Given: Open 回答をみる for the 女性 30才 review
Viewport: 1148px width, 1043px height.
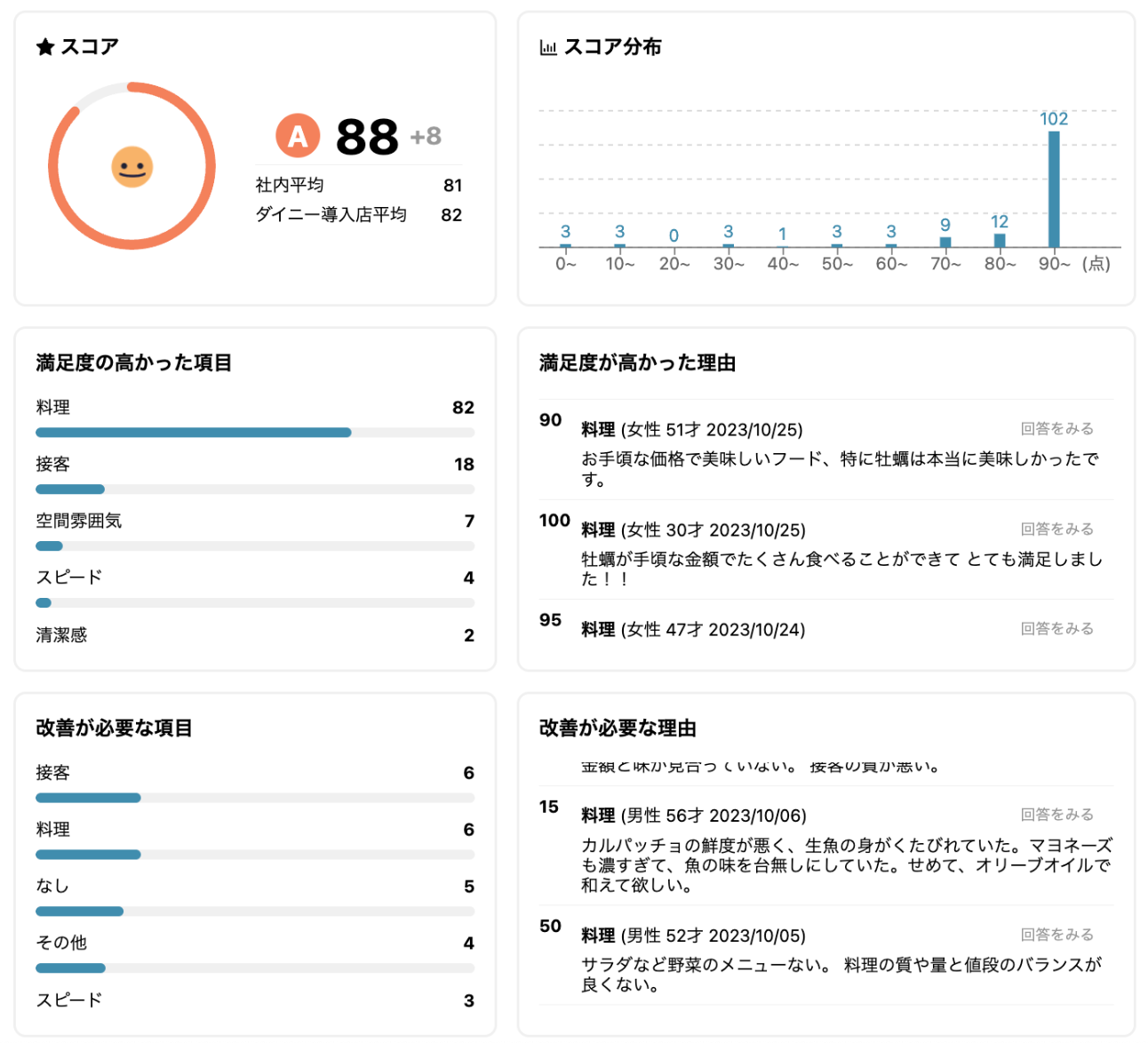Looking at the screenshot, I should 1056,529.
